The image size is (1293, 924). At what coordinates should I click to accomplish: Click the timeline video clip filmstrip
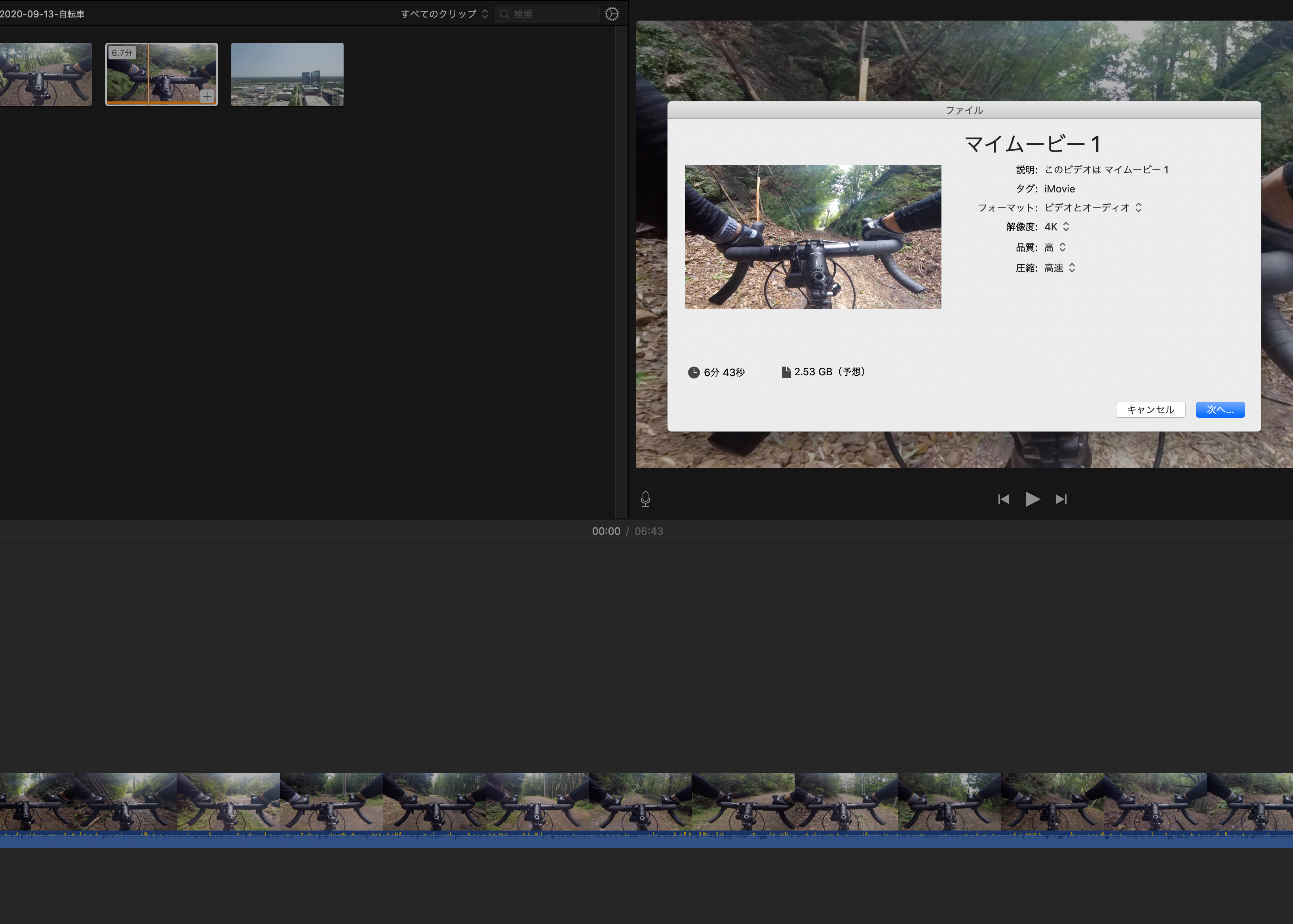(646, 801)
